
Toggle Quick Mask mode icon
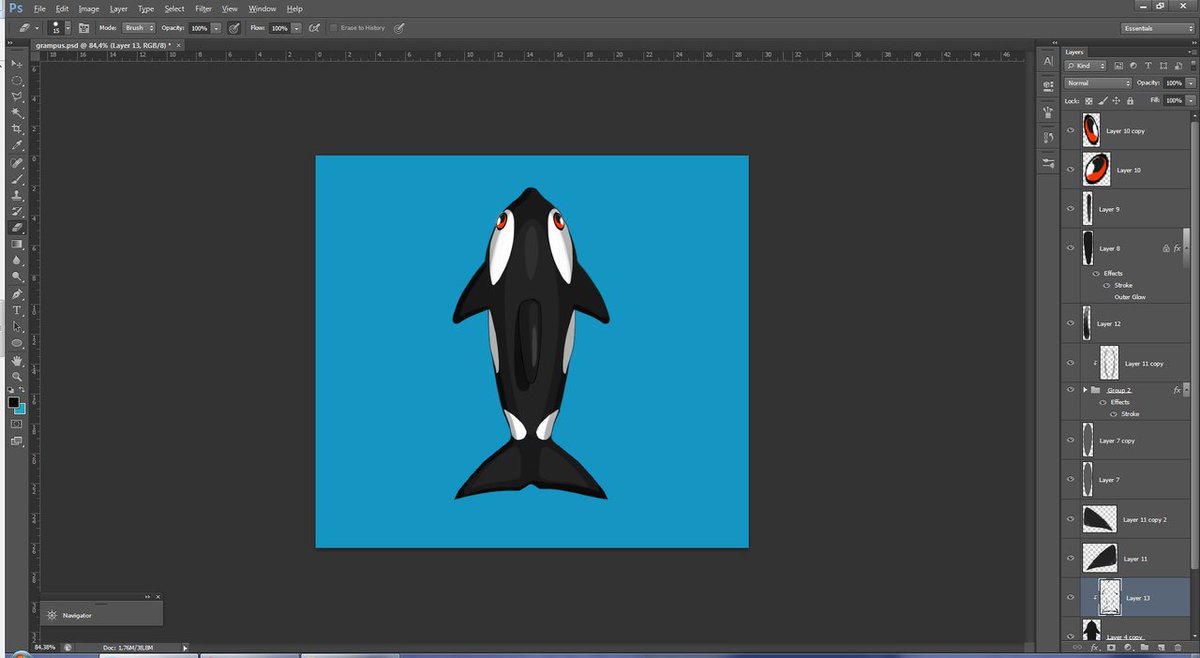[x=17, y=424]
